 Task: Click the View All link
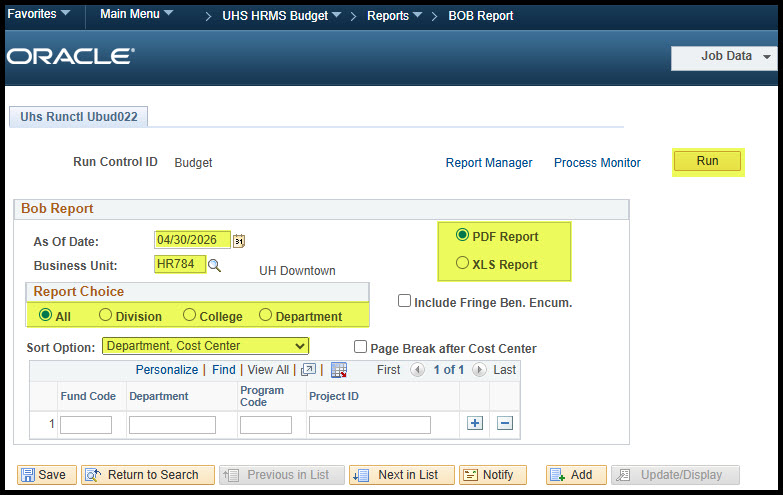(268, 370)
